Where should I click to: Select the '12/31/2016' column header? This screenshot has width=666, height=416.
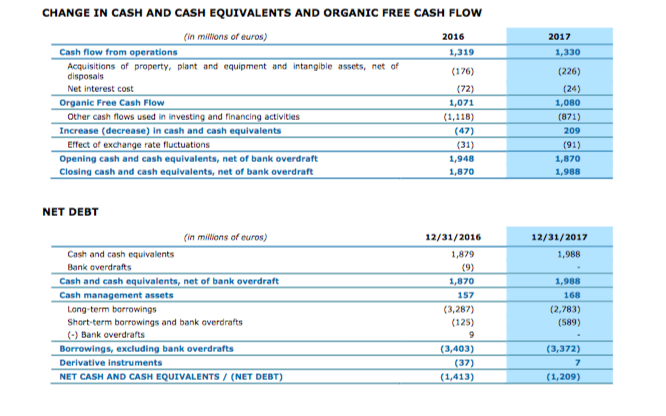[x=453, y=237]
